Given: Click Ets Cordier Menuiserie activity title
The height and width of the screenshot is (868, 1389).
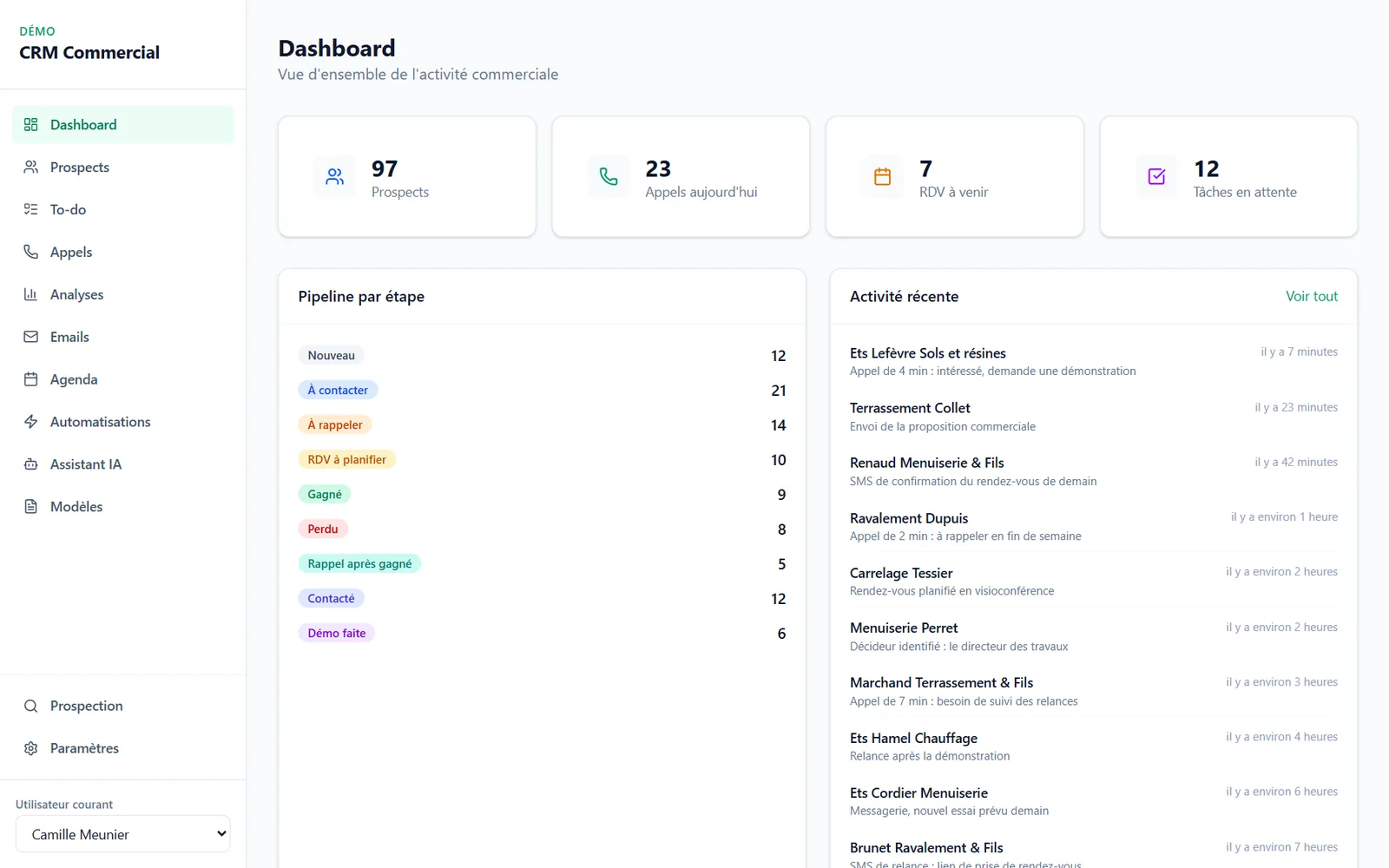Looking at the screenshot, I should coord(918,792).
